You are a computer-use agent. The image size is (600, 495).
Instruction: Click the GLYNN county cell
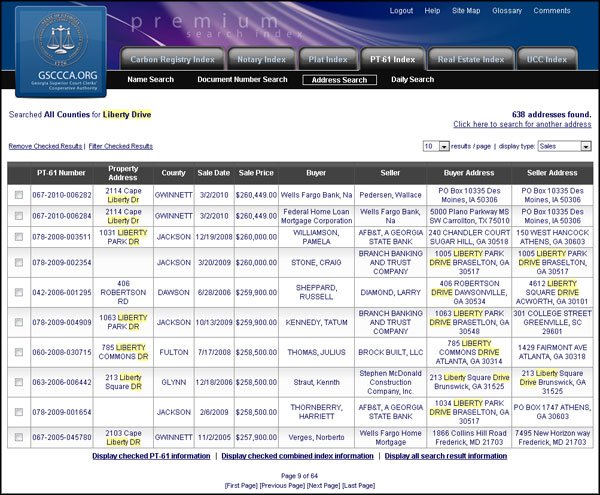174,382
